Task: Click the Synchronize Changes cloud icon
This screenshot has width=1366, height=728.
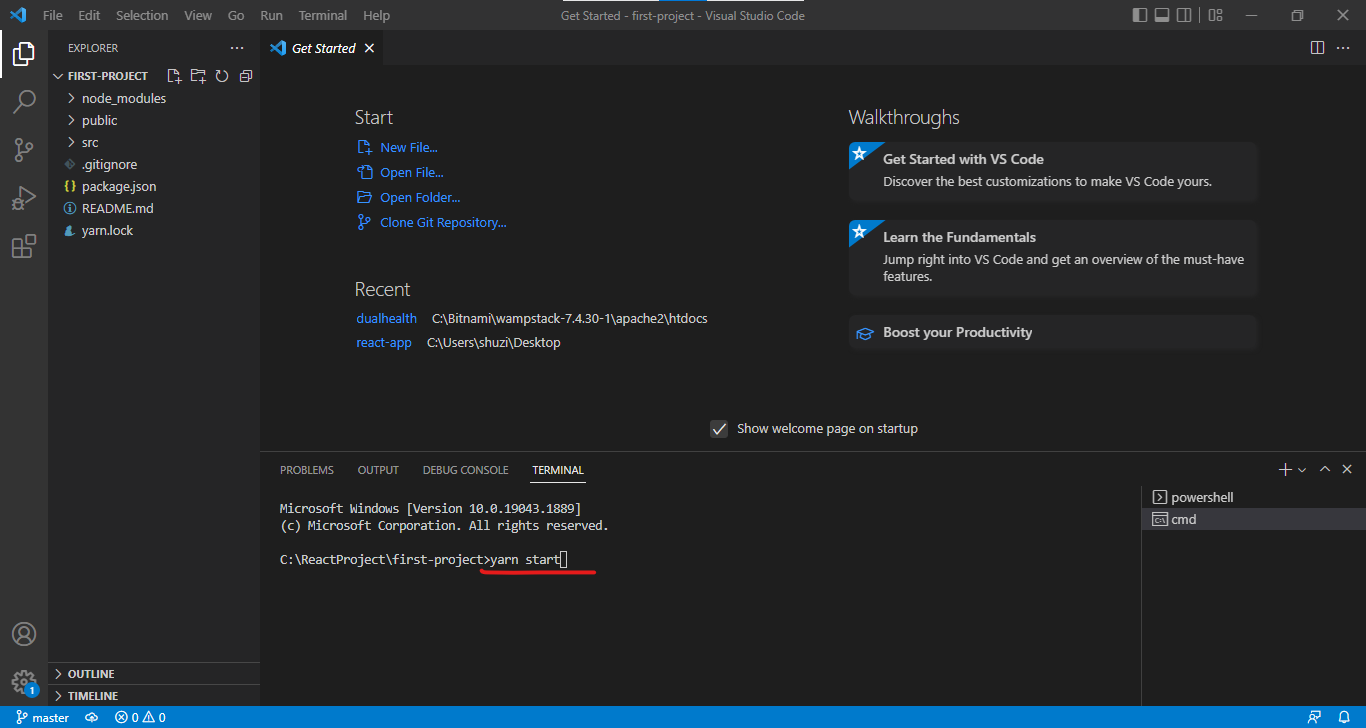Action: pyautogui.click(x=91, y=717)
